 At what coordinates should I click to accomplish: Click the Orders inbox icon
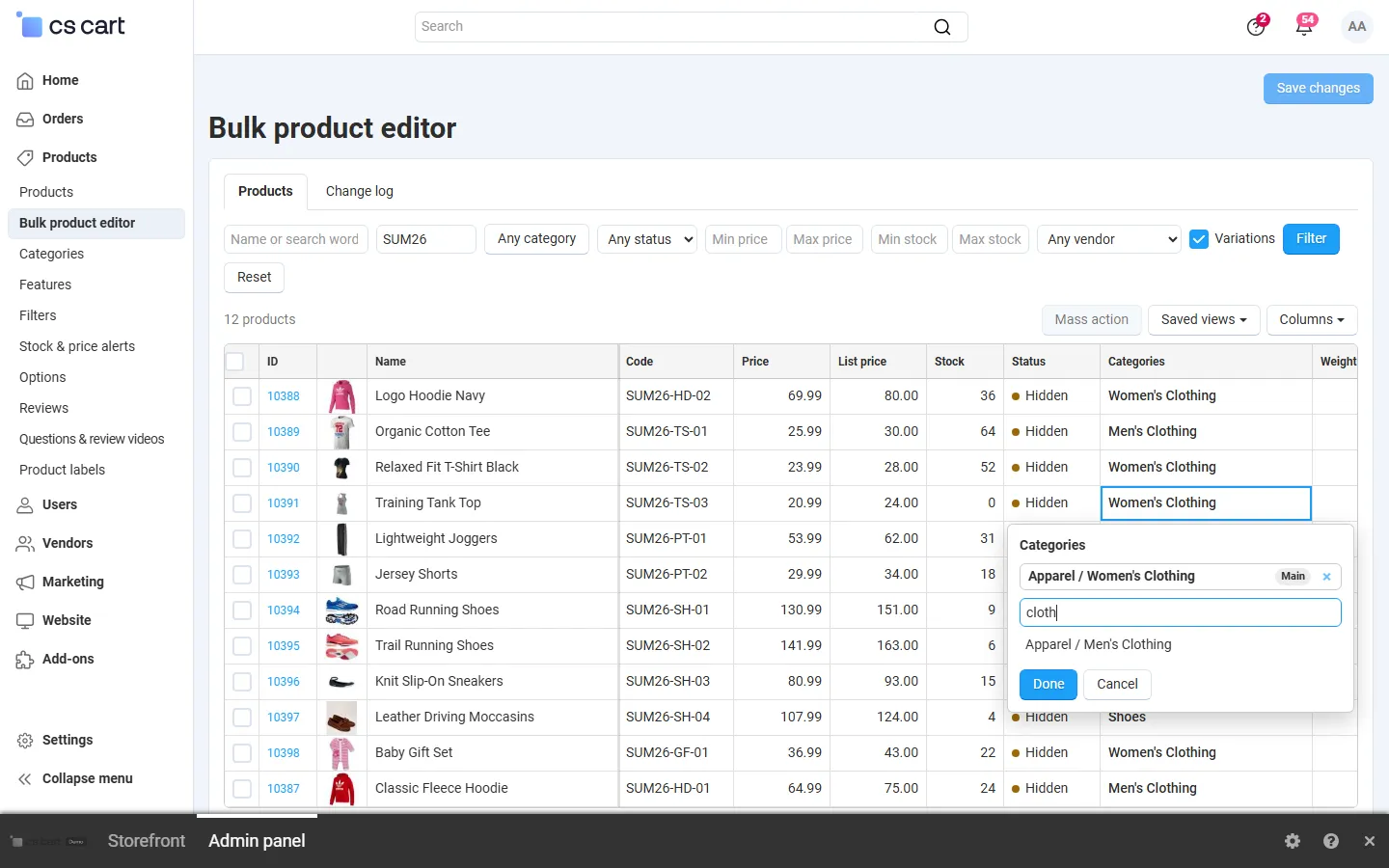point(25,120)
